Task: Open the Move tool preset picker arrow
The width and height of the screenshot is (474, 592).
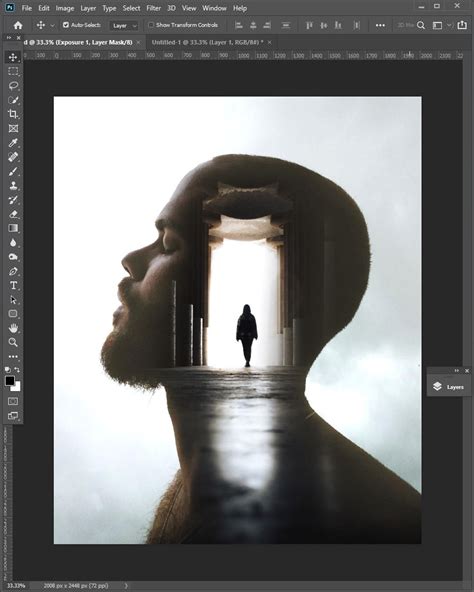Action: pos(52,25)
